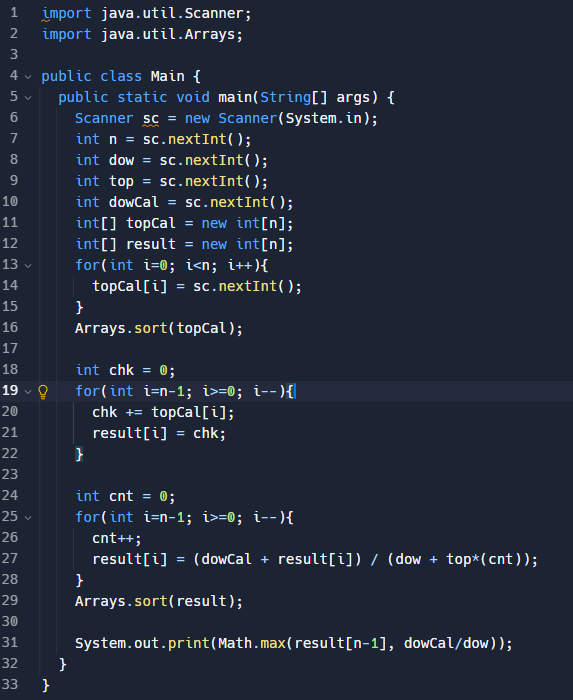Click 'System.in' on line 6
The width and height of the screenshot is (573, 700).
324,118
